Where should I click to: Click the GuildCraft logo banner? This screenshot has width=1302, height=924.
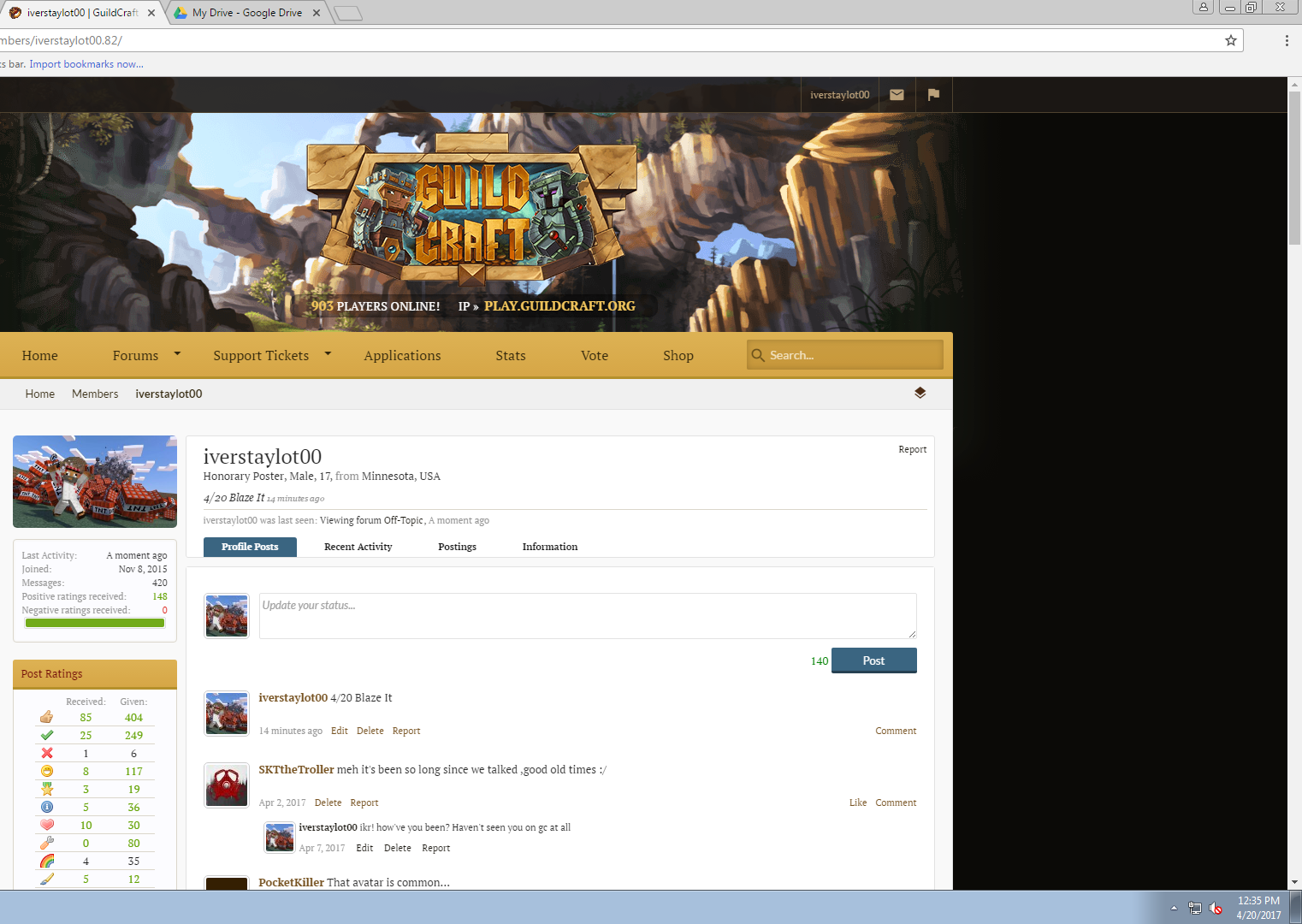coord(472,210)
